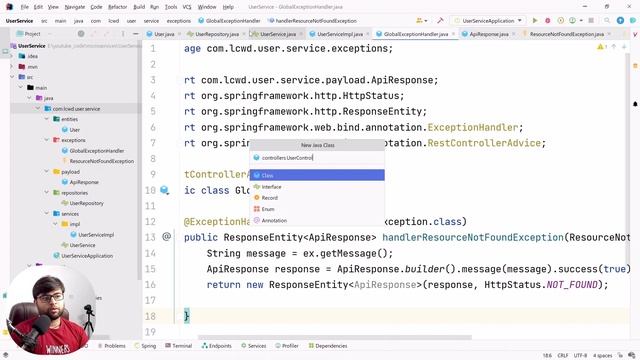Collapse the src folder
Viewport: 640px width, 360px height.
coord(12,77)
